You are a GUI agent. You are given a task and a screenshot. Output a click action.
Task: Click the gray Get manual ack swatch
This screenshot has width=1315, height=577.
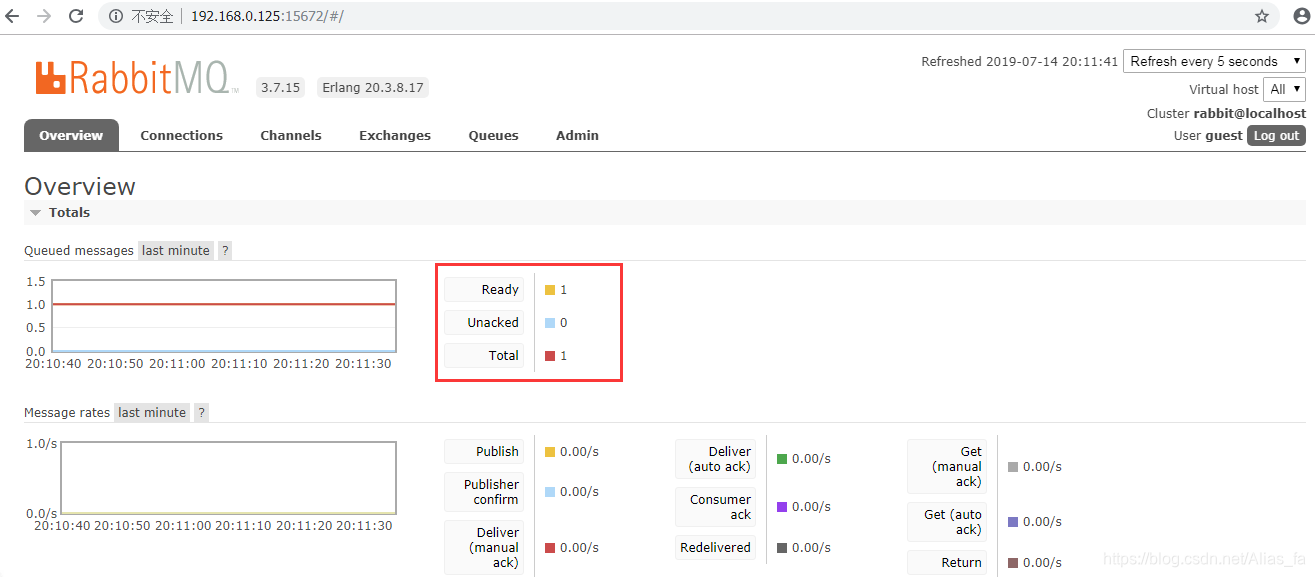coord(1013,467)
